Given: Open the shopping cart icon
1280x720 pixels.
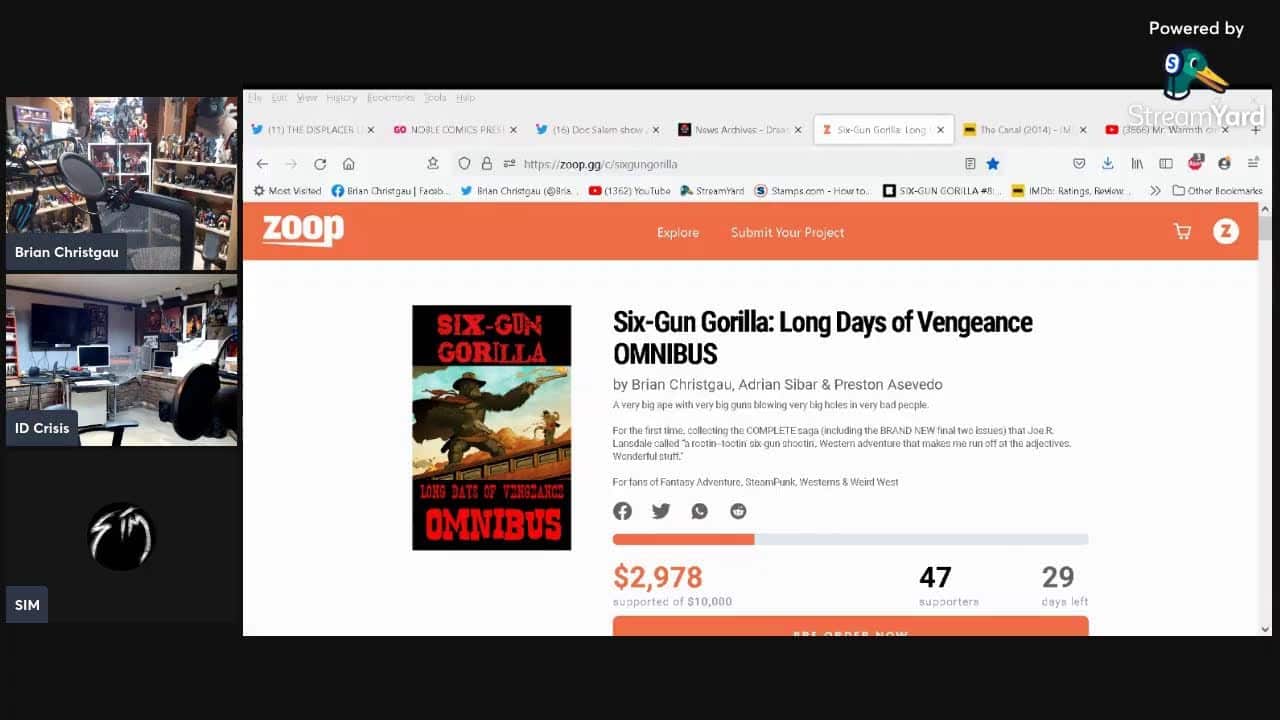Looking at the screenshot, I should [x=1182, y=232].
